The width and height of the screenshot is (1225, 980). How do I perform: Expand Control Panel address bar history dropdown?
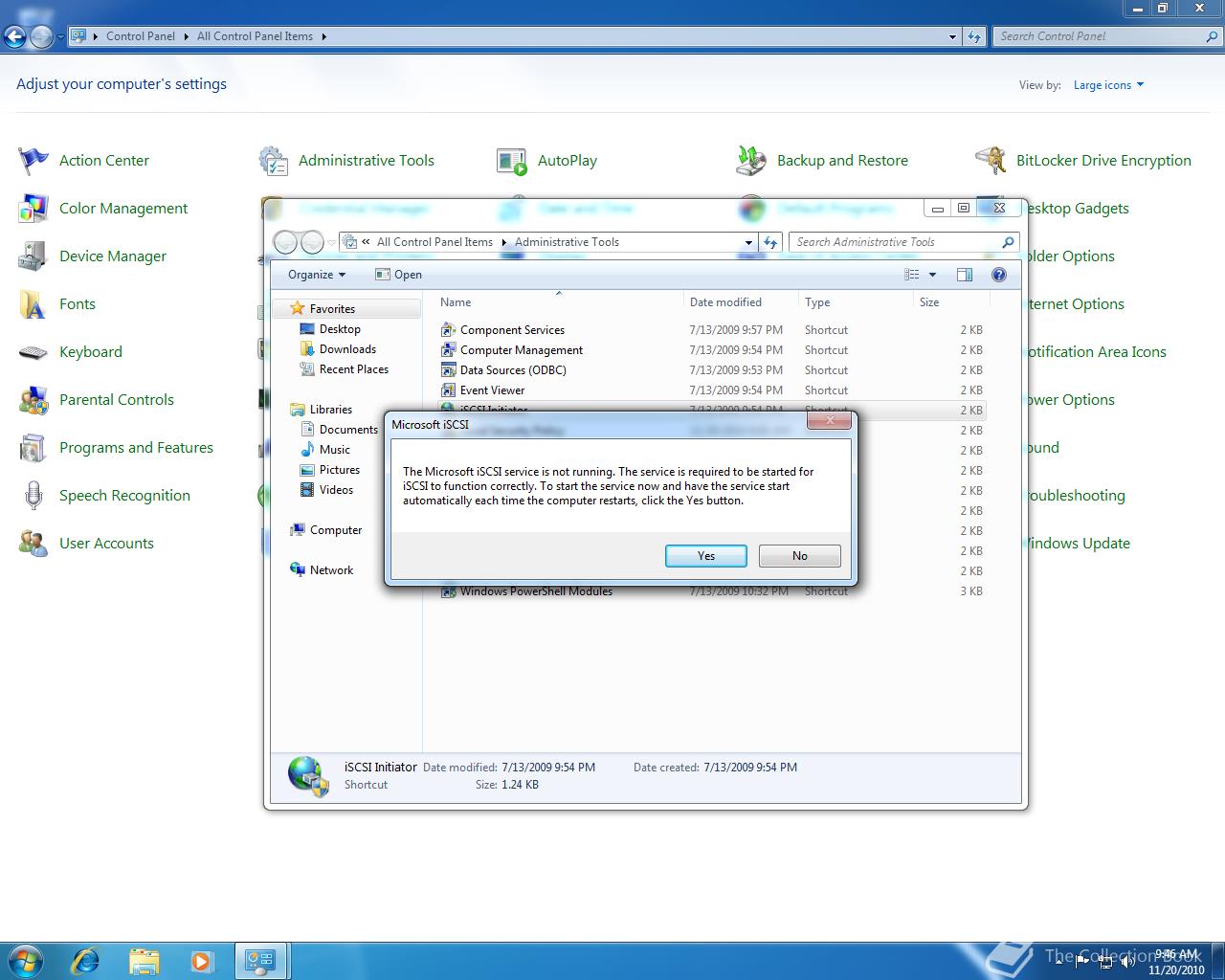(x=952, y=36)
